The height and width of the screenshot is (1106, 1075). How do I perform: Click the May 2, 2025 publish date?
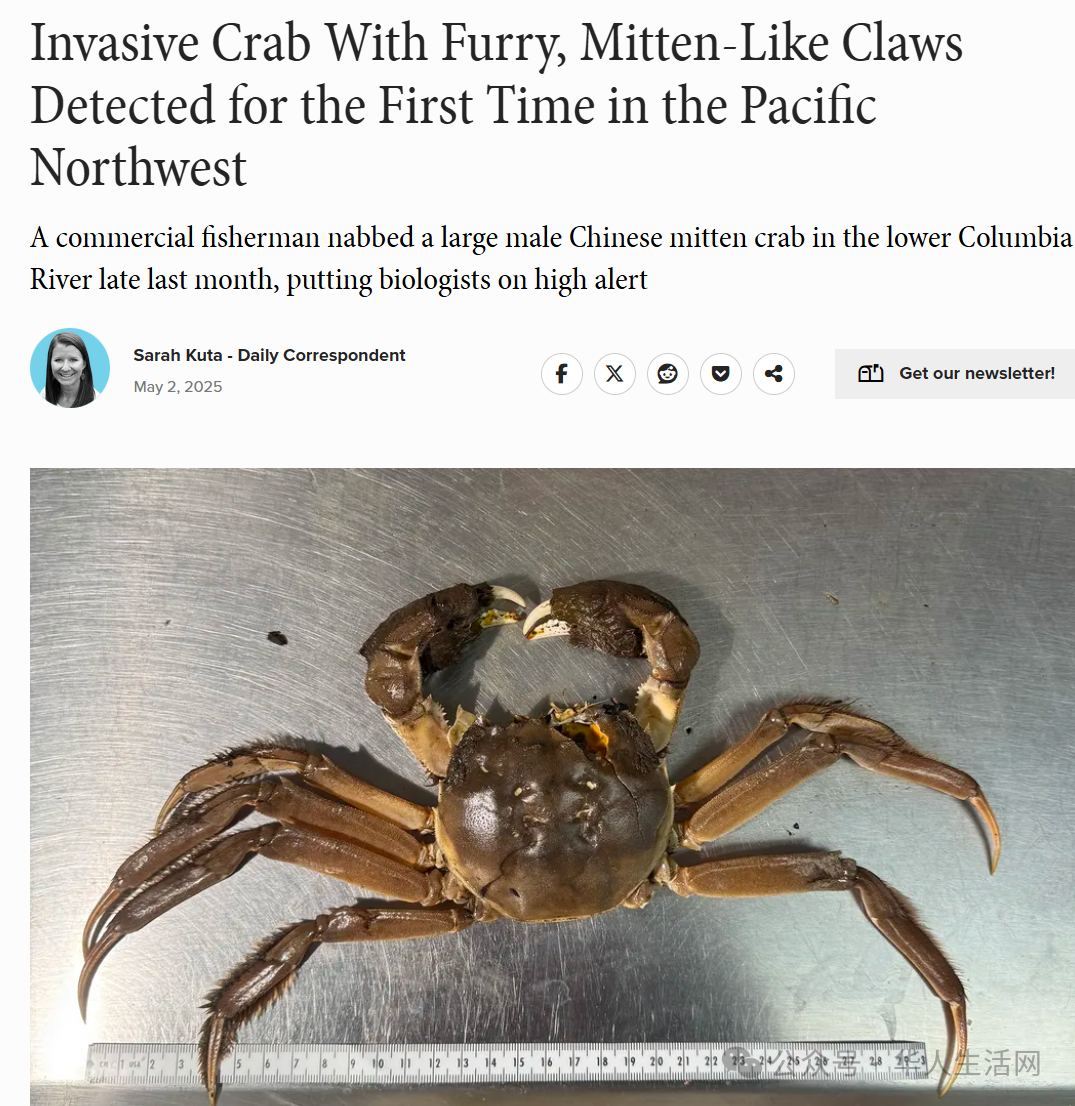click(x=178, y=387)
